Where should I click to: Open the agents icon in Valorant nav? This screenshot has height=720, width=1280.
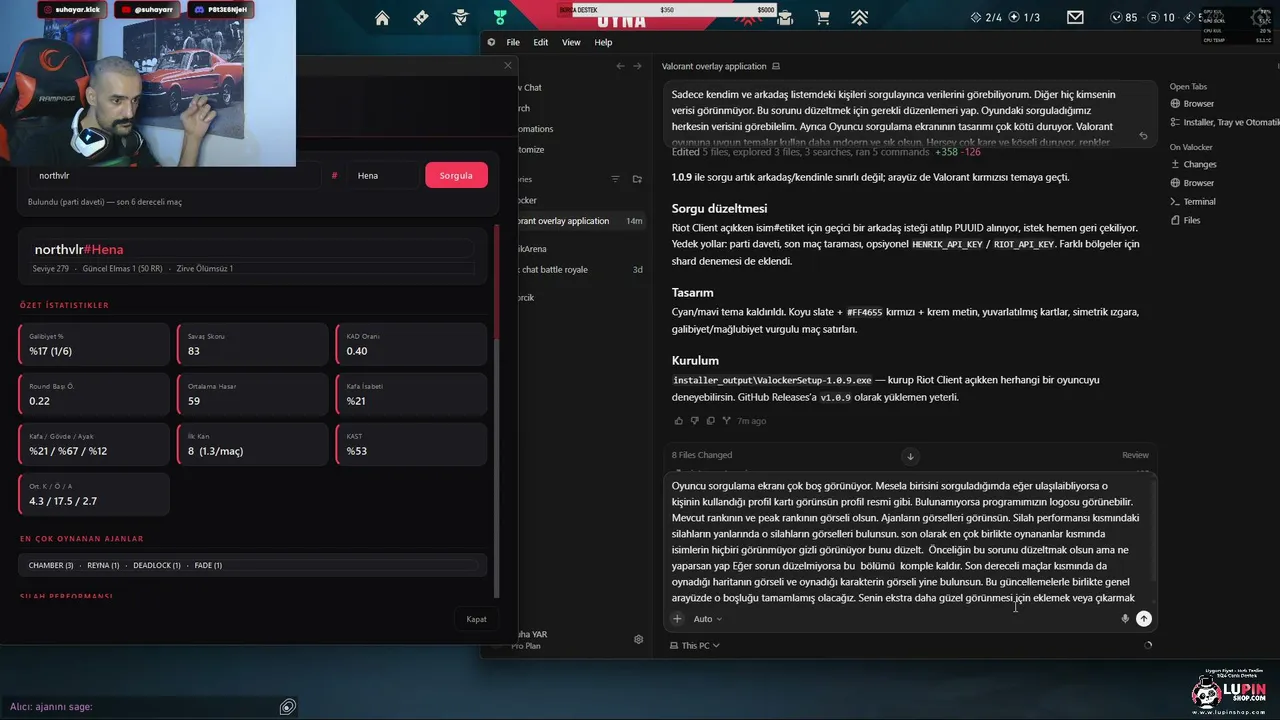pos(461,17)
